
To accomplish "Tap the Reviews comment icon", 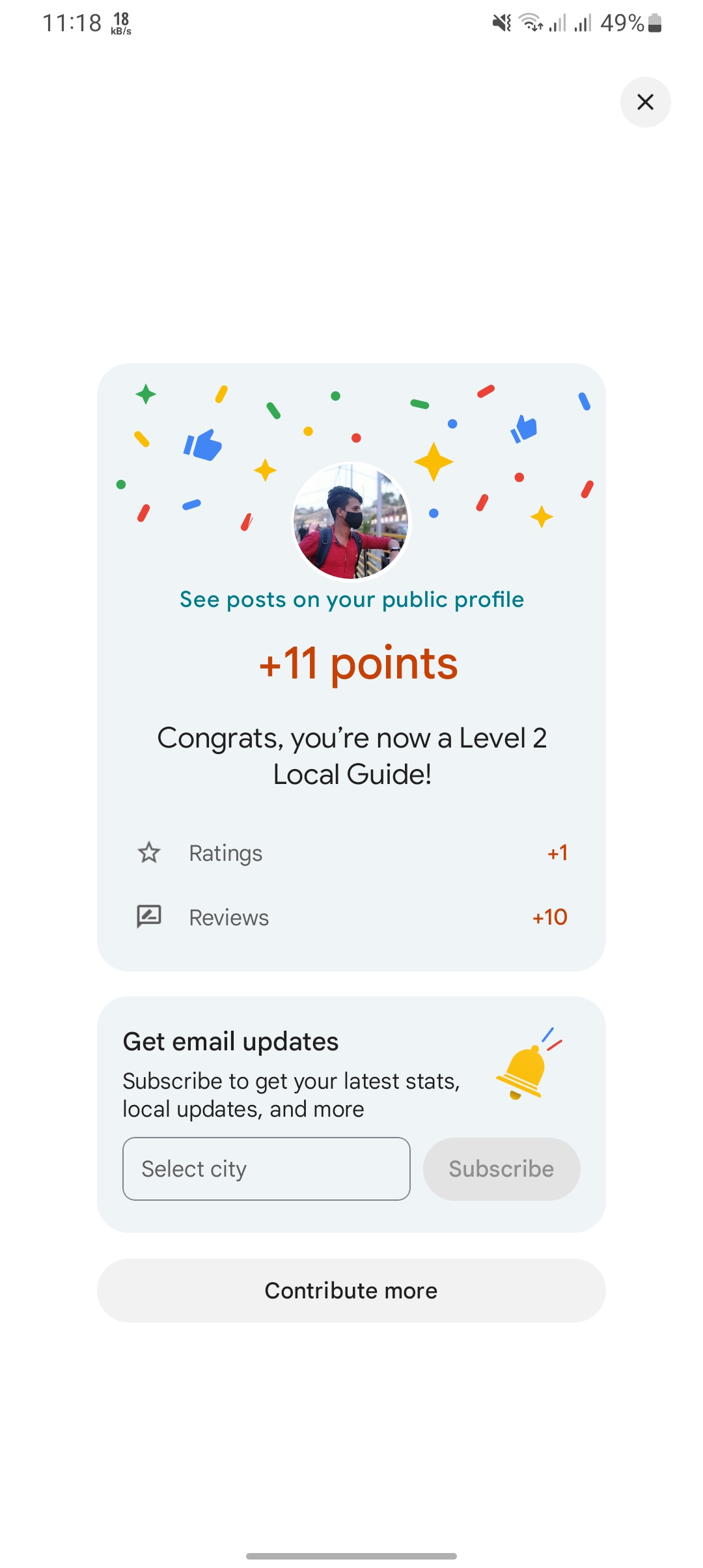I will 149,917.
